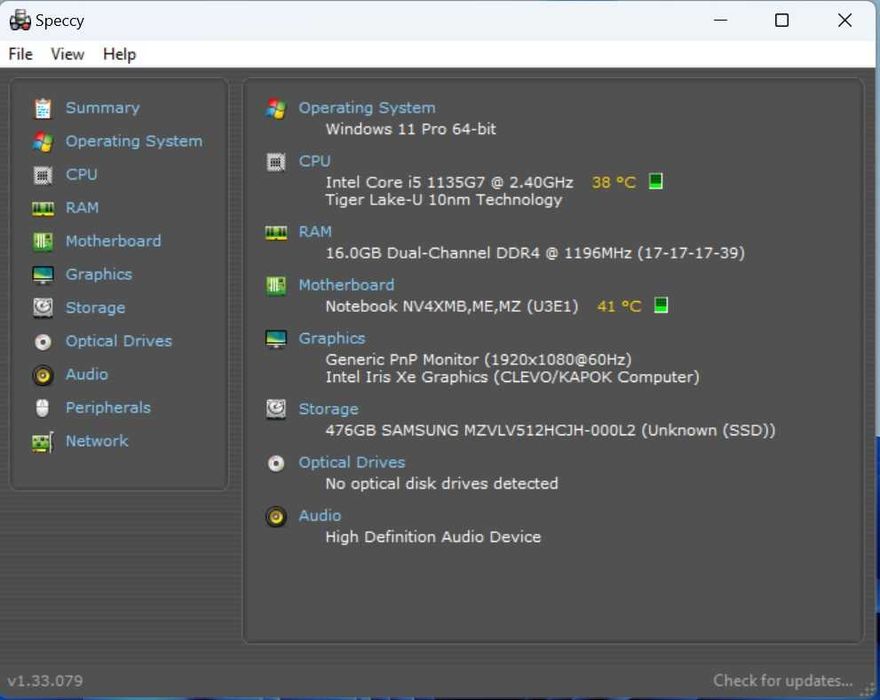Click Graphics heading link in summary

[x=332, y=338]
